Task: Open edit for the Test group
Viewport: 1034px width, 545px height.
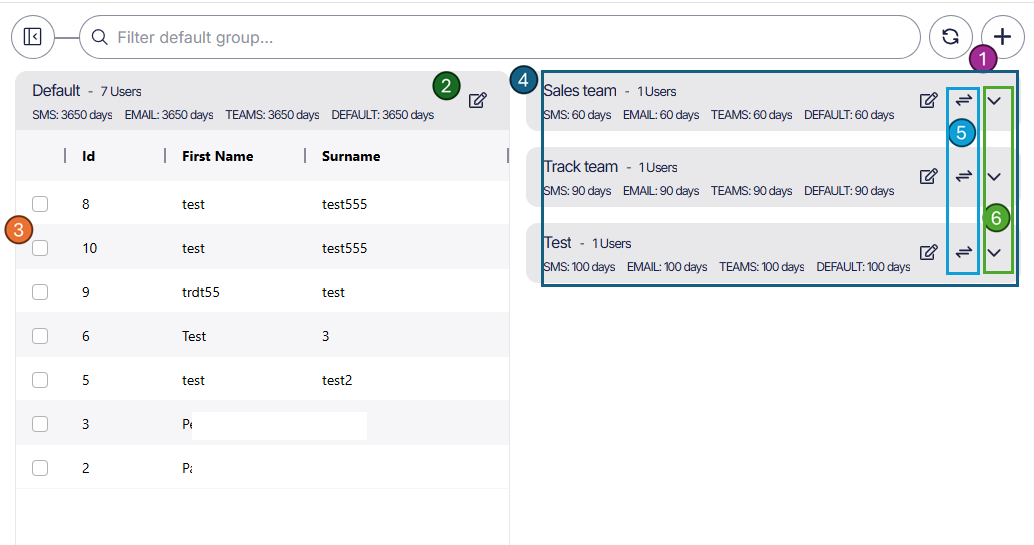Action: coord(928,252)
